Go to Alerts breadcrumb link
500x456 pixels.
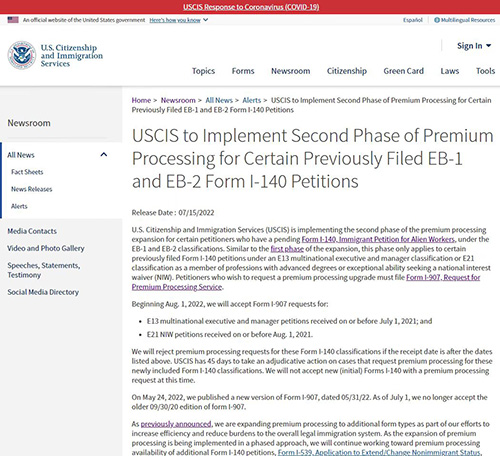(252, 100)
